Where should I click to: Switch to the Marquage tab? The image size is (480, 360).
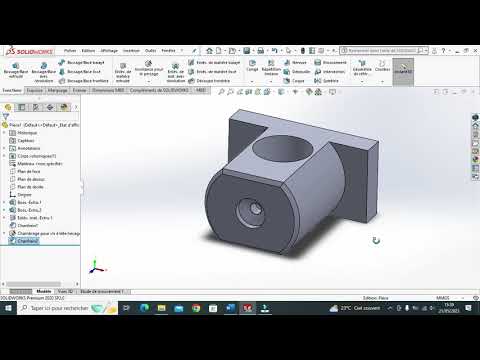(x=58, y=90)
